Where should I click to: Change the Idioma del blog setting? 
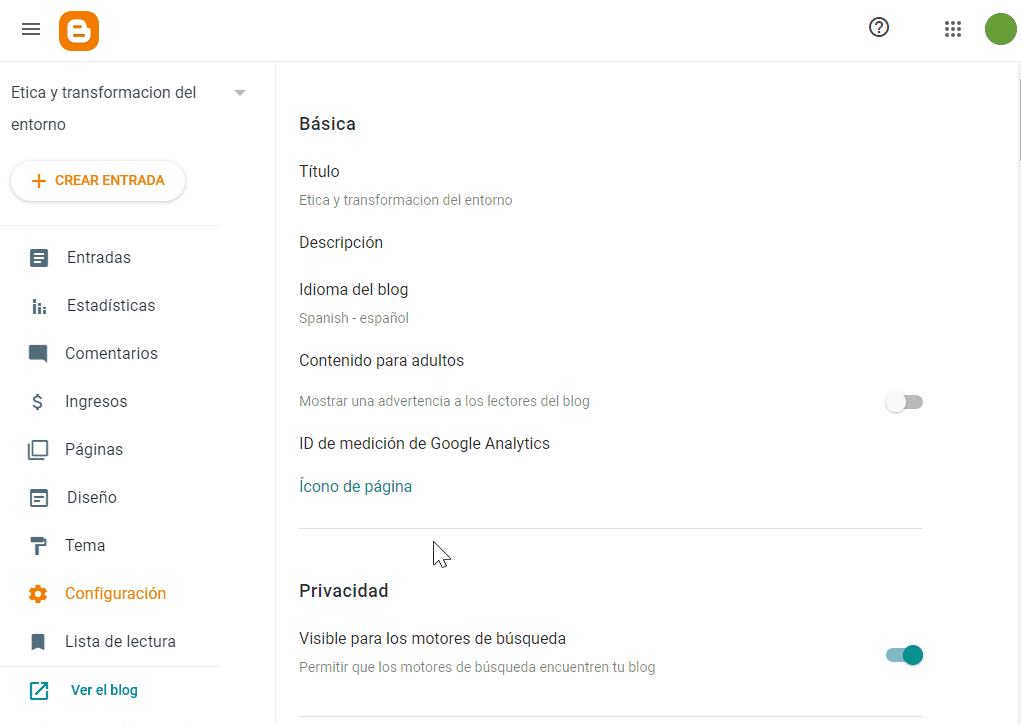coord(611,303)
